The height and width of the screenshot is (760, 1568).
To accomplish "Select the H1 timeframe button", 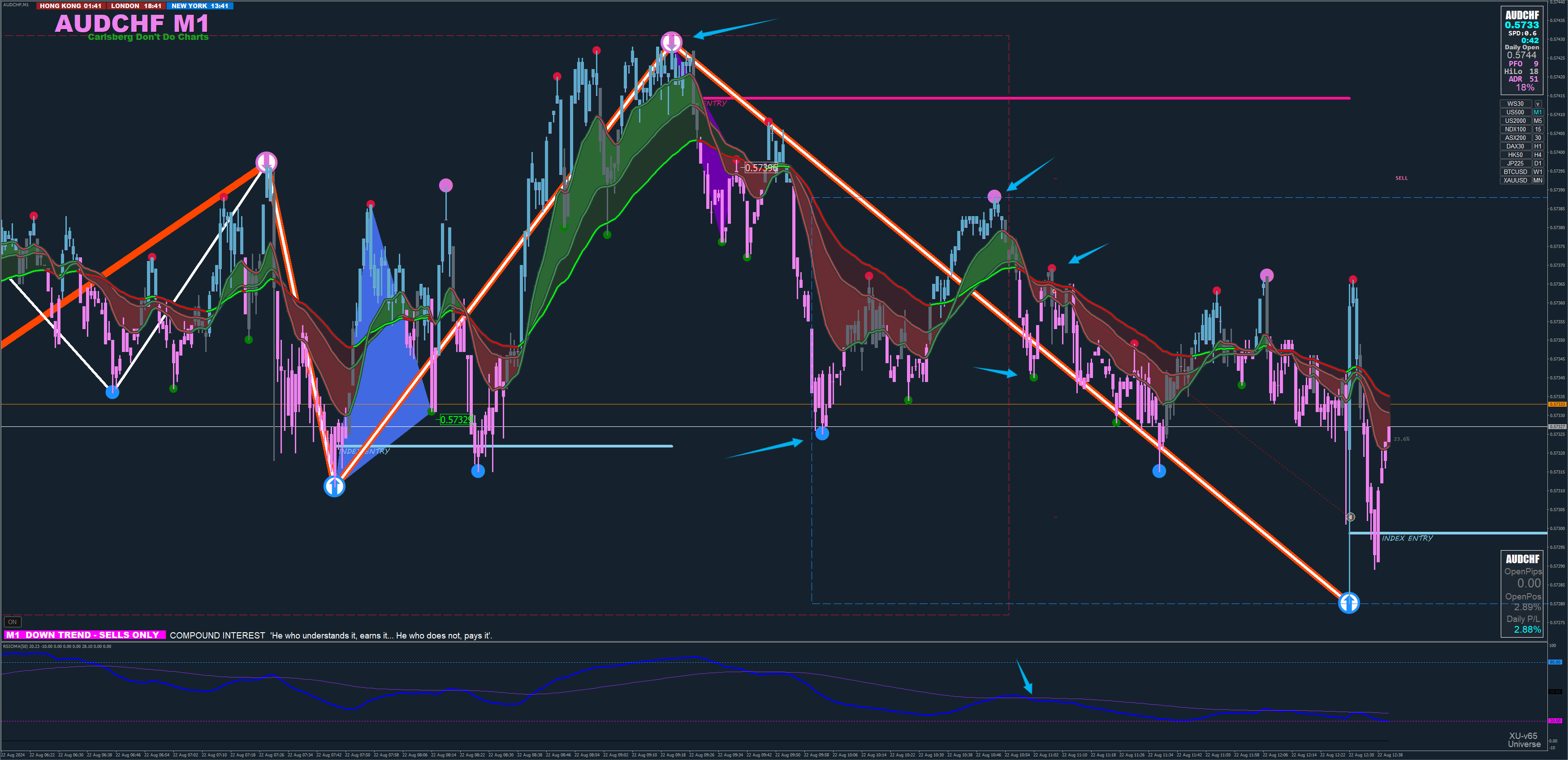I will coord(1538,146).
